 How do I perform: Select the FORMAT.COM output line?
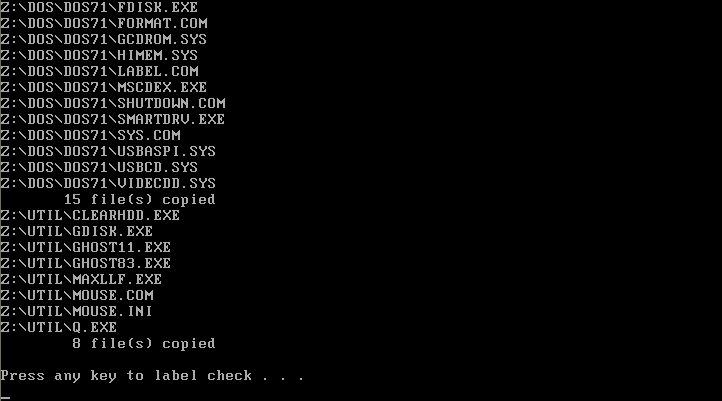(104, 23)
